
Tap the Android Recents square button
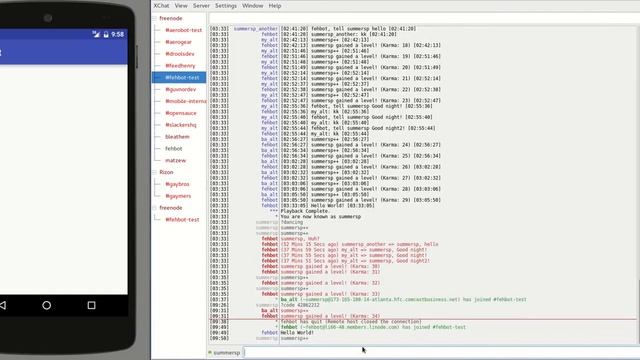coord(91,305)
